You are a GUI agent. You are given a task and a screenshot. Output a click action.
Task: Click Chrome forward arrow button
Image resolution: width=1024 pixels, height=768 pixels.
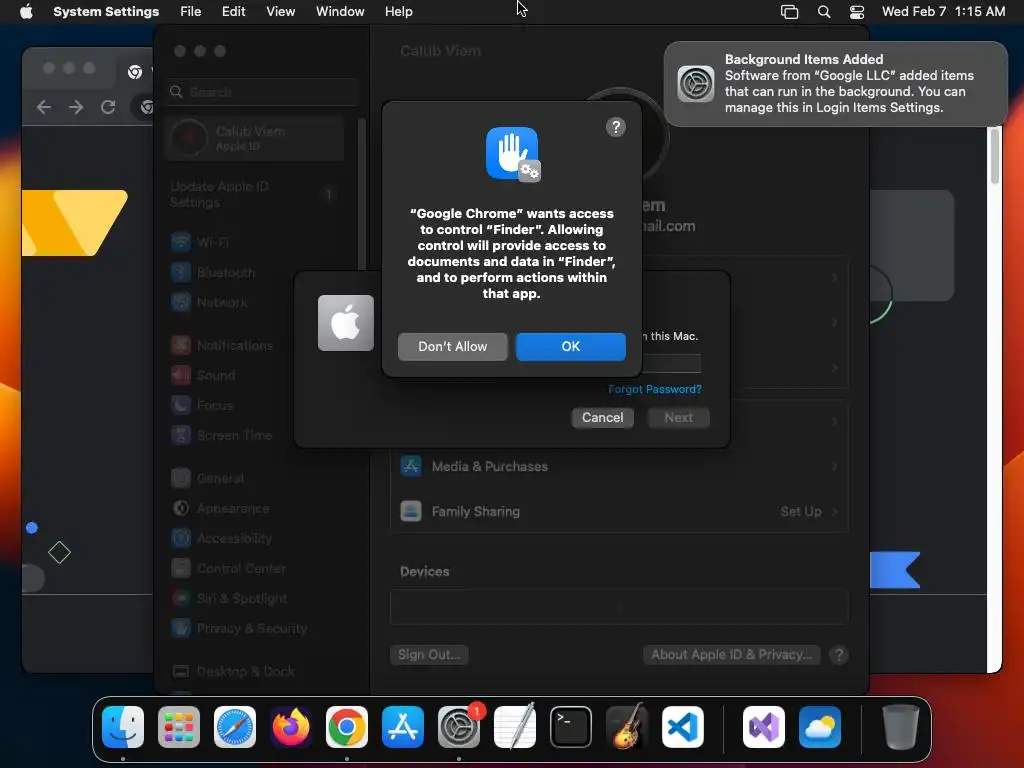coord(76,107)
